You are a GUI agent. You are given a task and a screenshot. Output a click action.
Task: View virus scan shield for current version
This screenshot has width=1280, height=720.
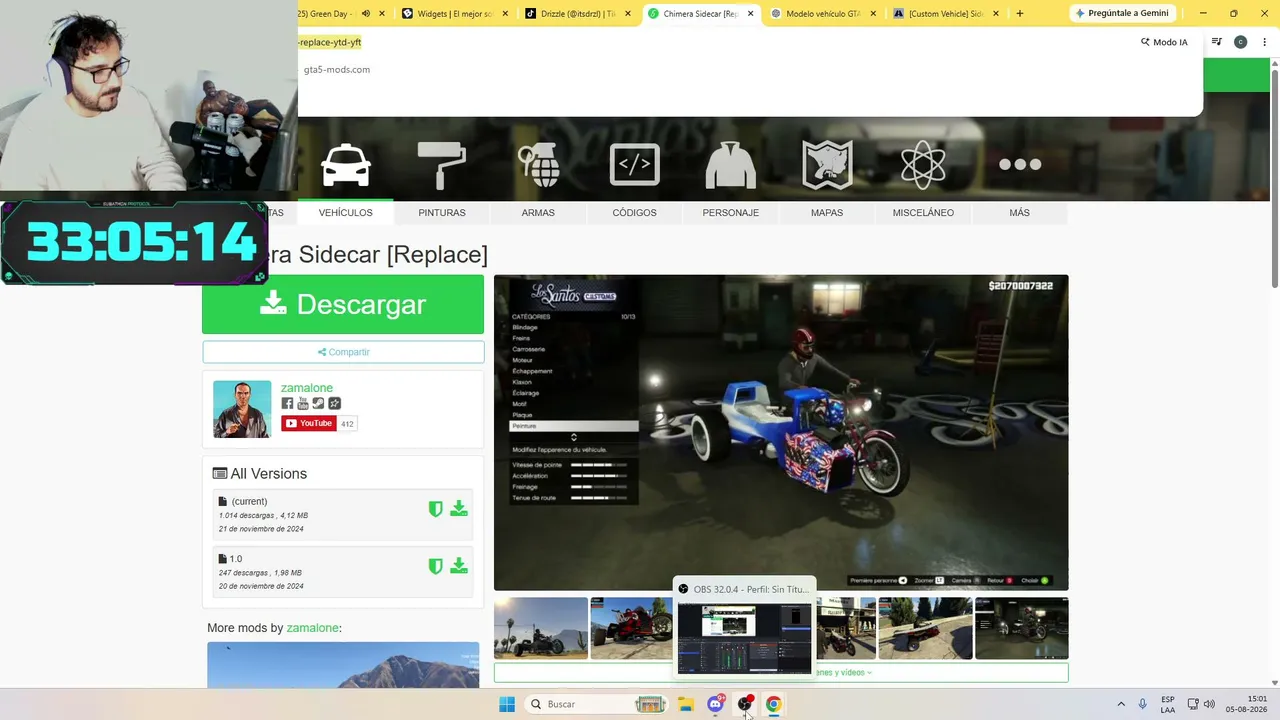click(x=435, y=509)
